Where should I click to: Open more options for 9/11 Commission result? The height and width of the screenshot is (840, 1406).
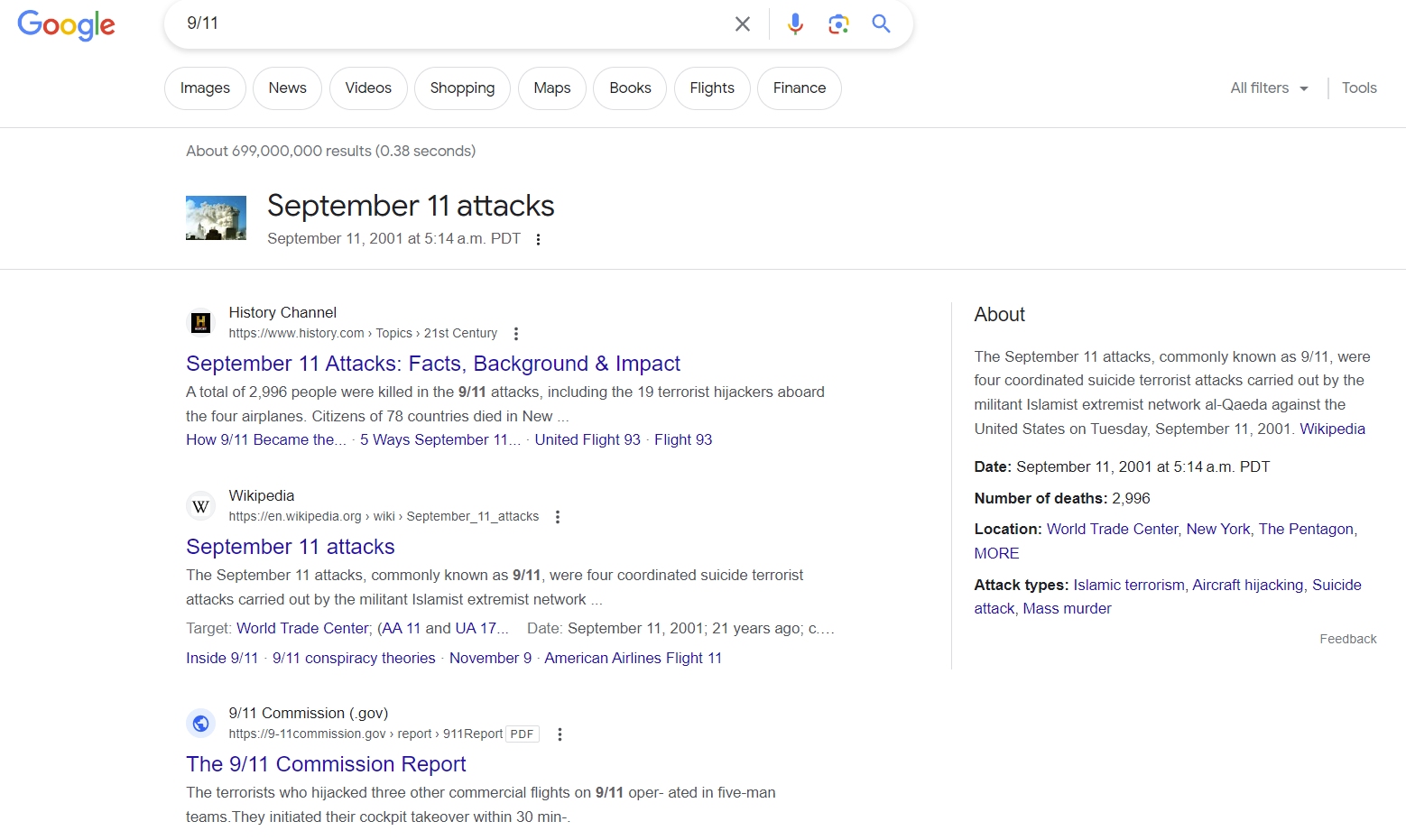pyautogui.click(x=560, y=734)
